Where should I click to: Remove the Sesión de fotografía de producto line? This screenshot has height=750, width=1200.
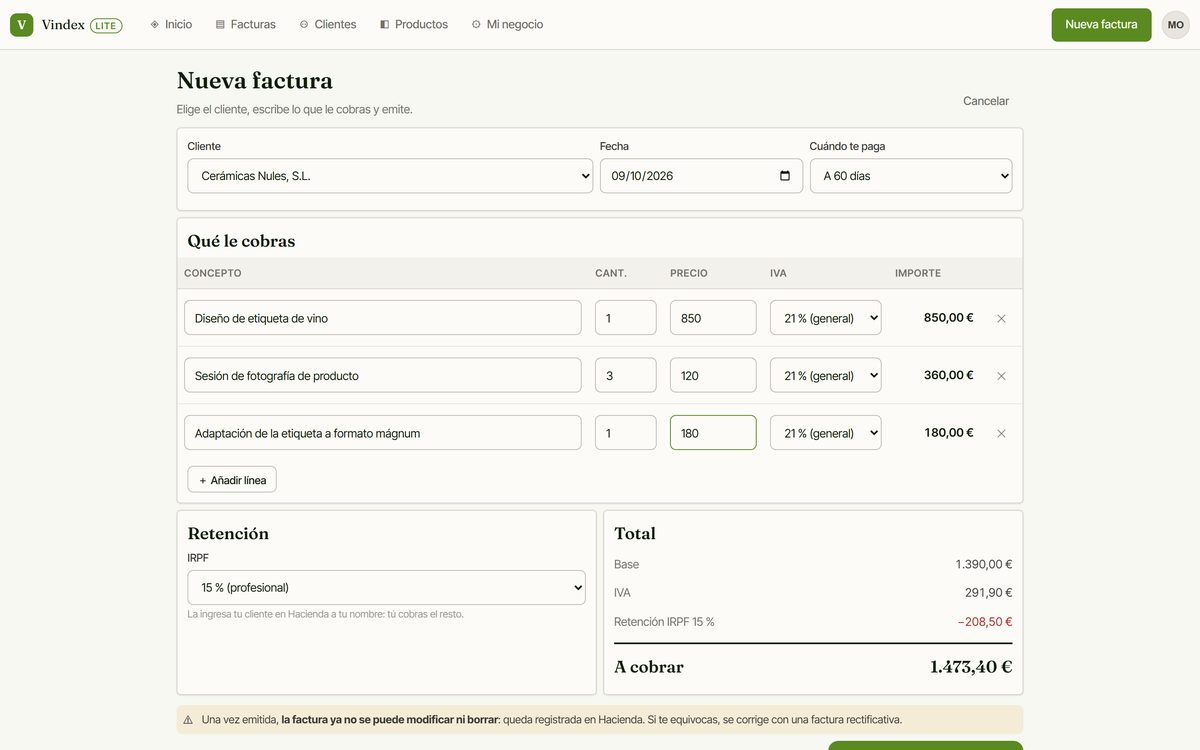click(x=1001, y=376)
